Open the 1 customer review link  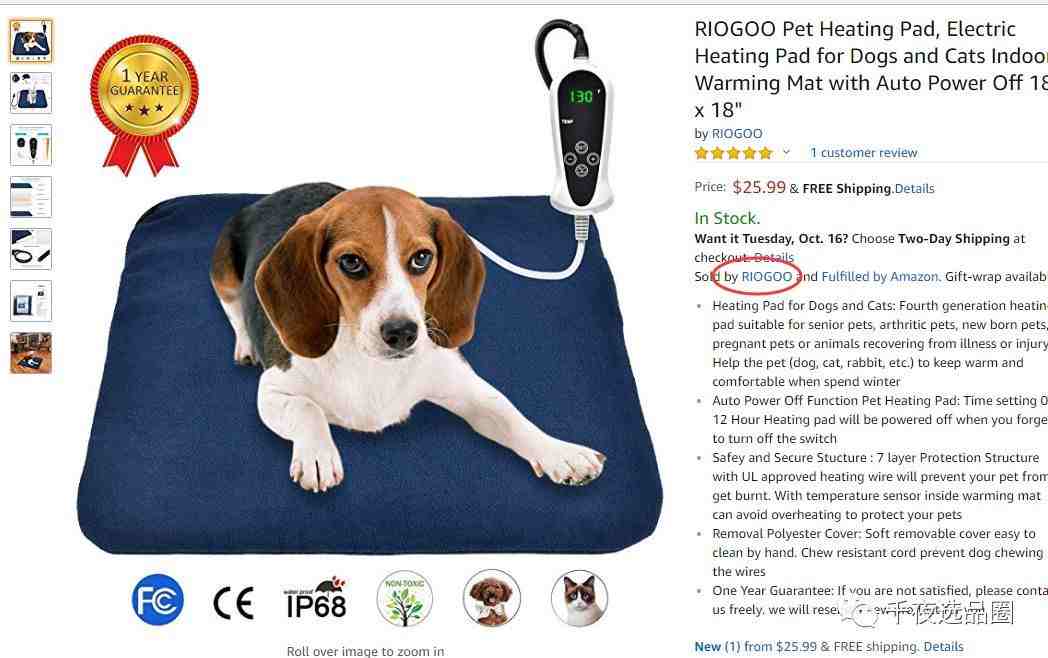point(864,152)
